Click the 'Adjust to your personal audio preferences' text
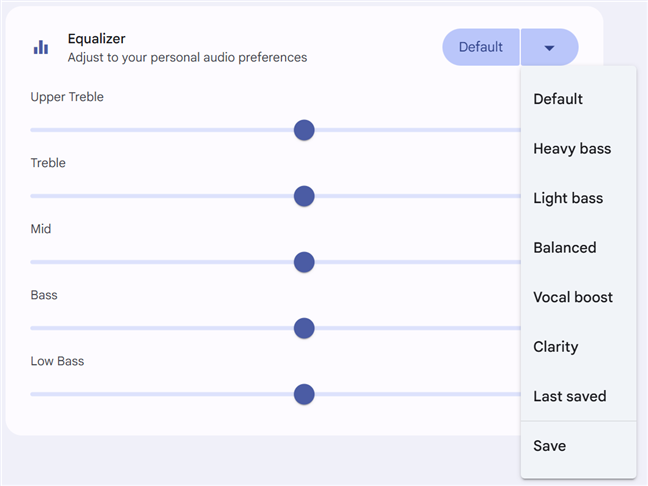648x486 pixels. 187,57
